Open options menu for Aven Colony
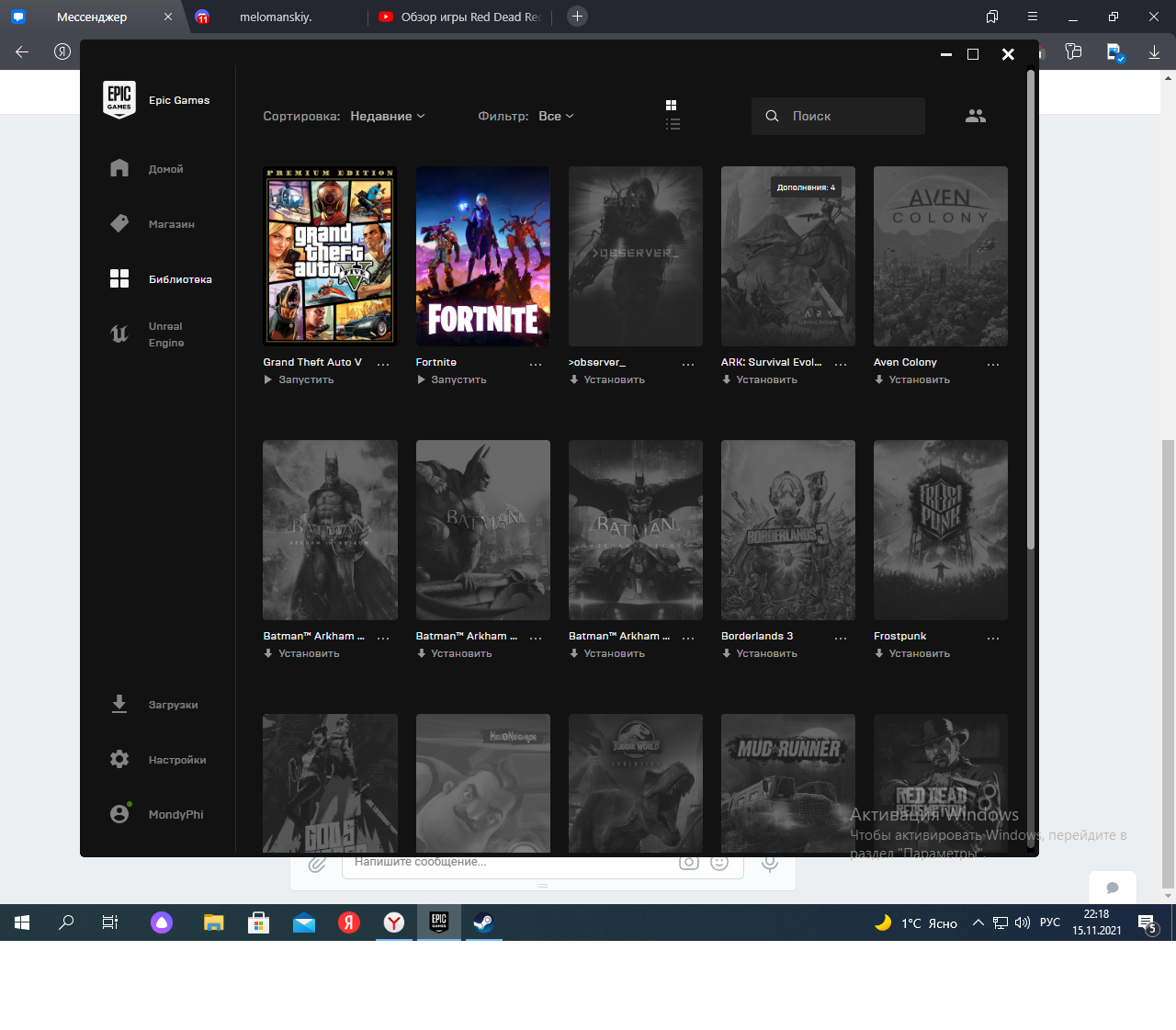 click(993, 364)
